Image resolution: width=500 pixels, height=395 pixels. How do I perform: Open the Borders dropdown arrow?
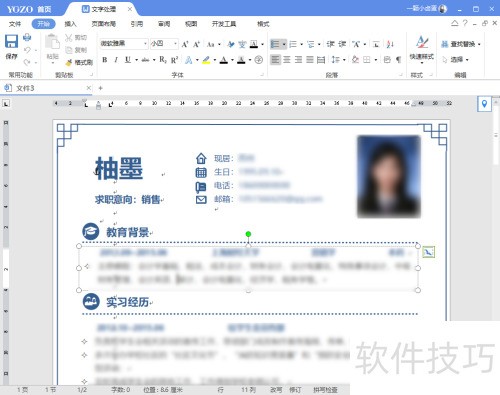pyautogui.click(x=376, y=60)
